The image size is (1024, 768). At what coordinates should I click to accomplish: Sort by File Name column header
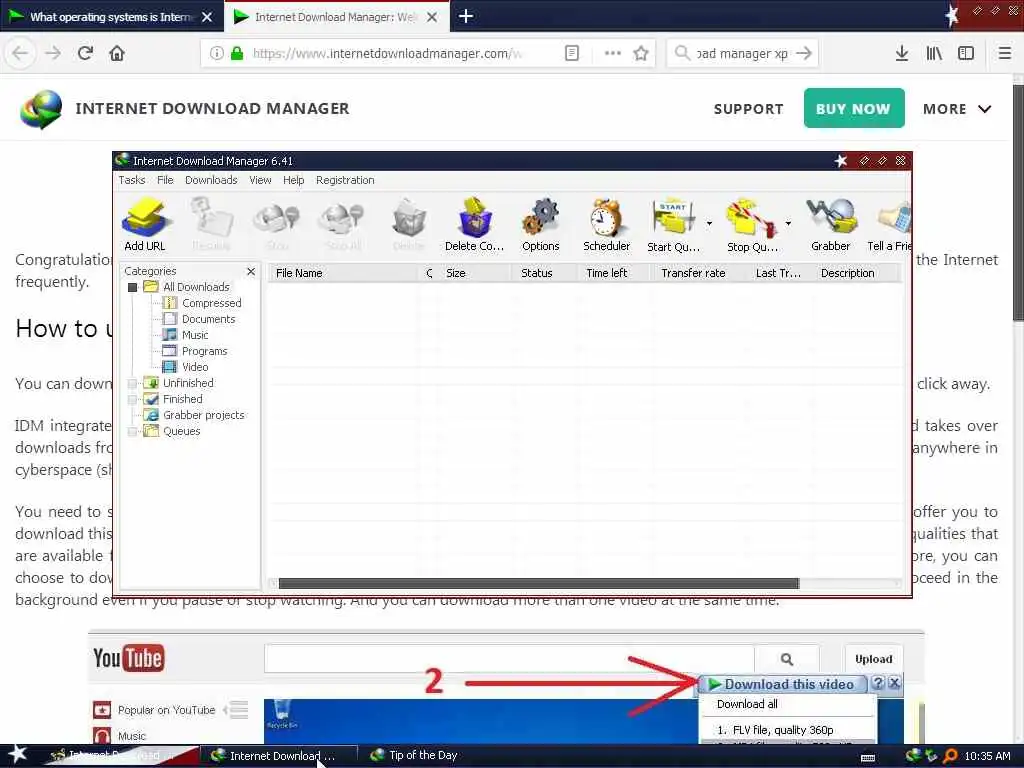point(344,273)
